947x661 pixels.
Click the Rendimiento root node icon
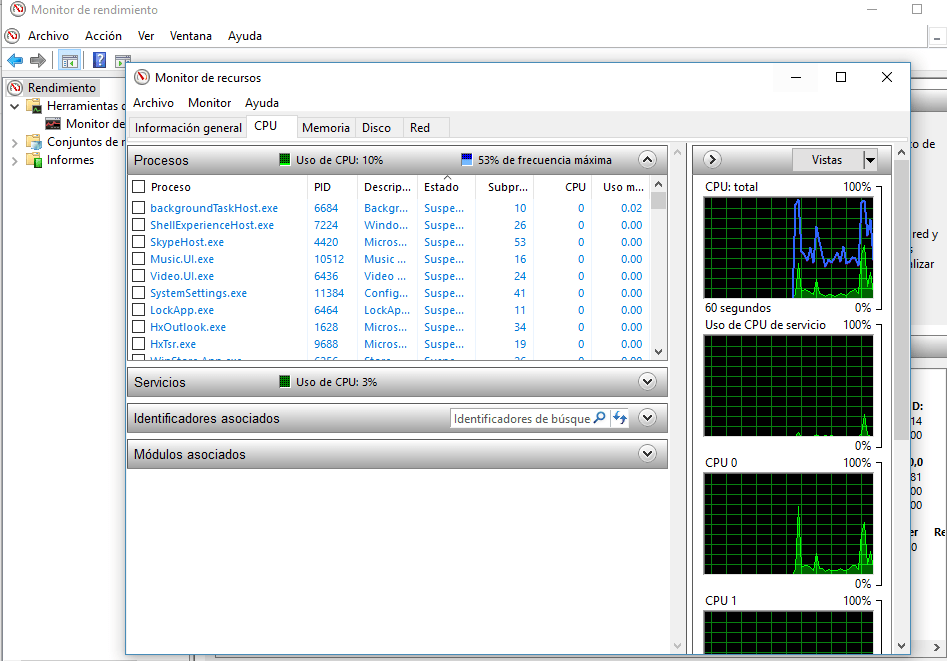coord(15,88)
